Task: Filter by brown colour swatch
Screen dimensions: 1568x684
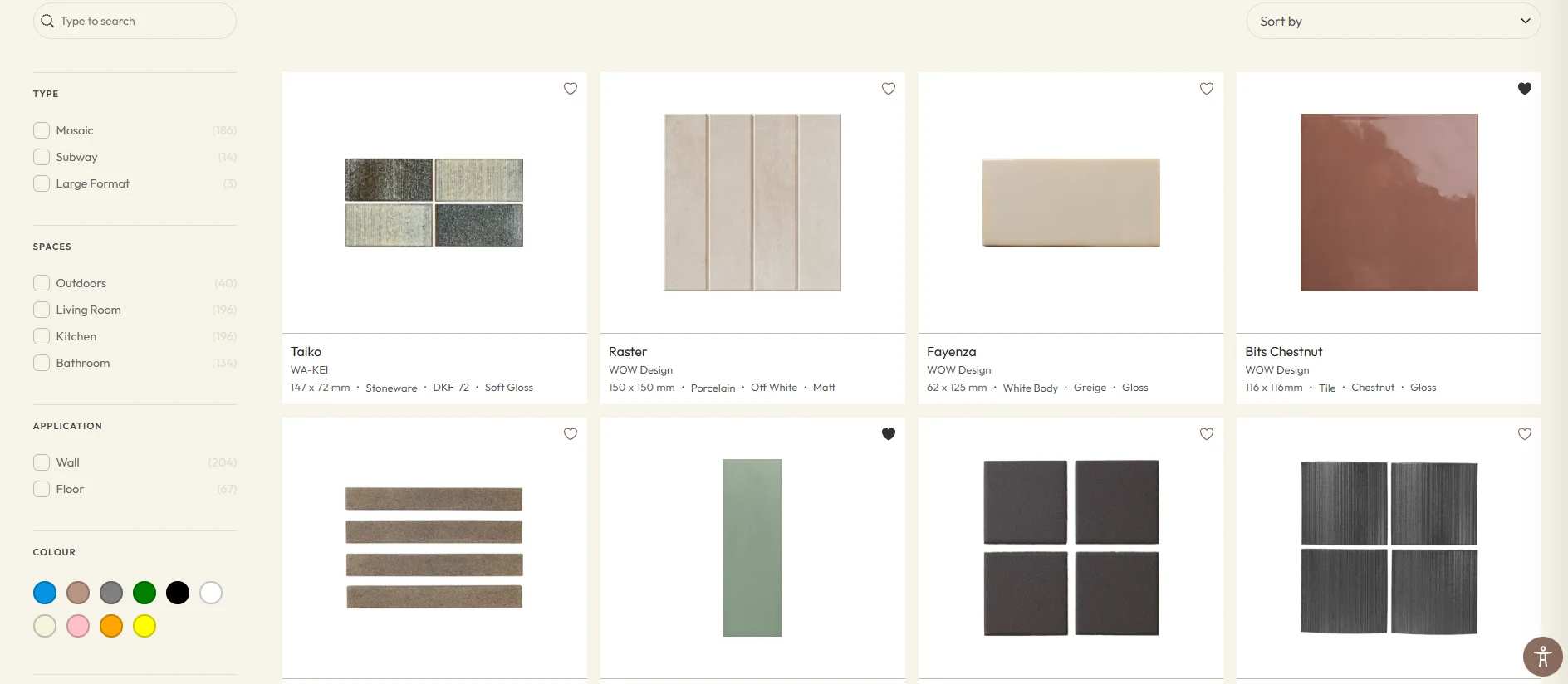Action: pyautogui.click(x=78, y=593)
